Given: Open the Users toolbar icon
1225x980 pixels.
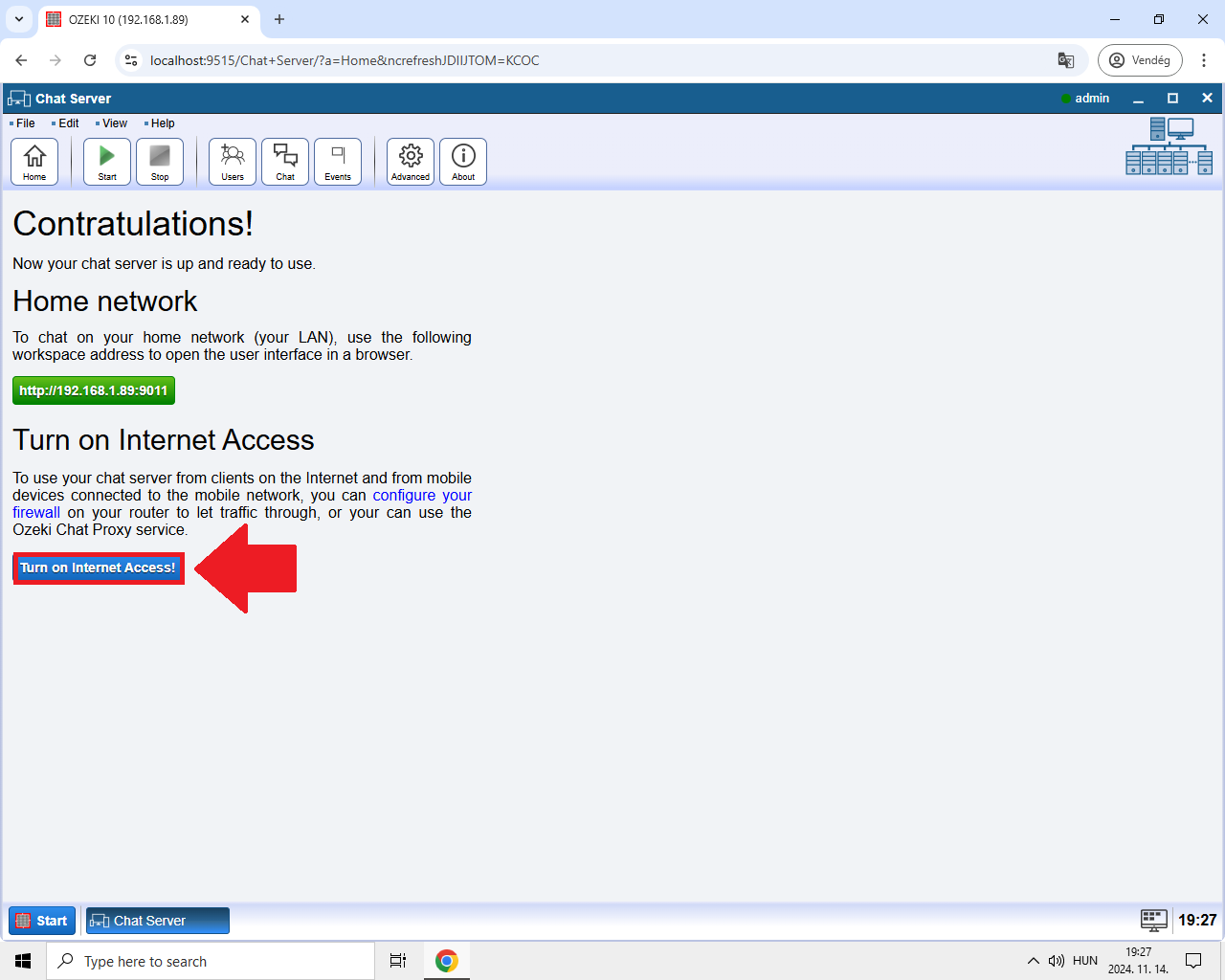Looking at the screenshot, I should point(233,161).
